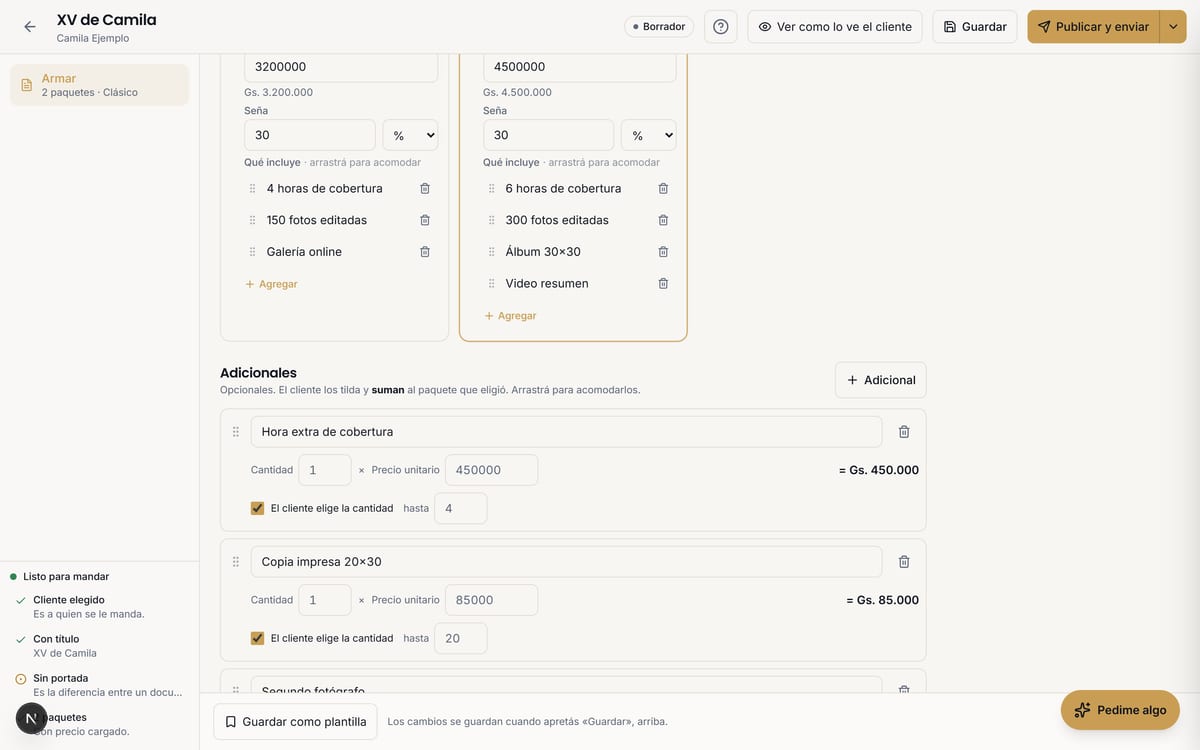Screen dimensions: 1200x750
Task: Click the = Gs. 450.000 total
Action: [878, 470]
